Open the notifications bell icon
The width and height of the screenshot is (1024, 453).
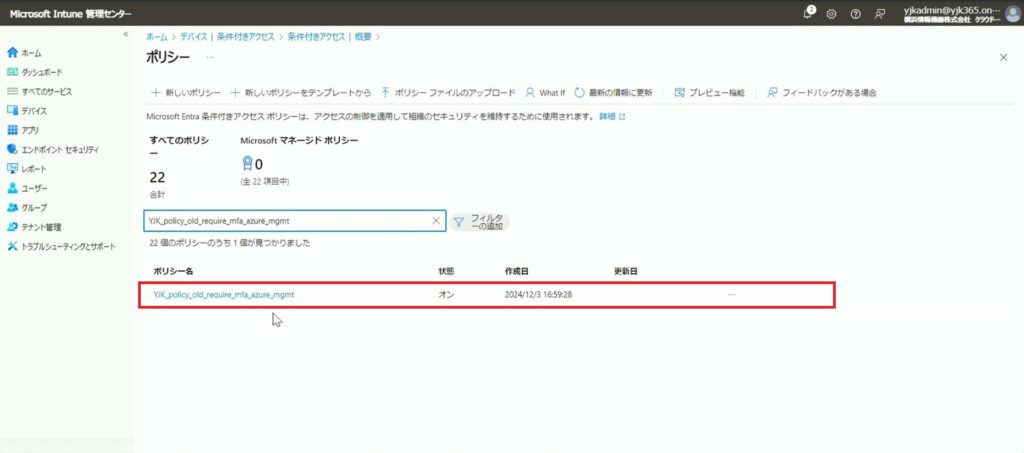point(808,13)
